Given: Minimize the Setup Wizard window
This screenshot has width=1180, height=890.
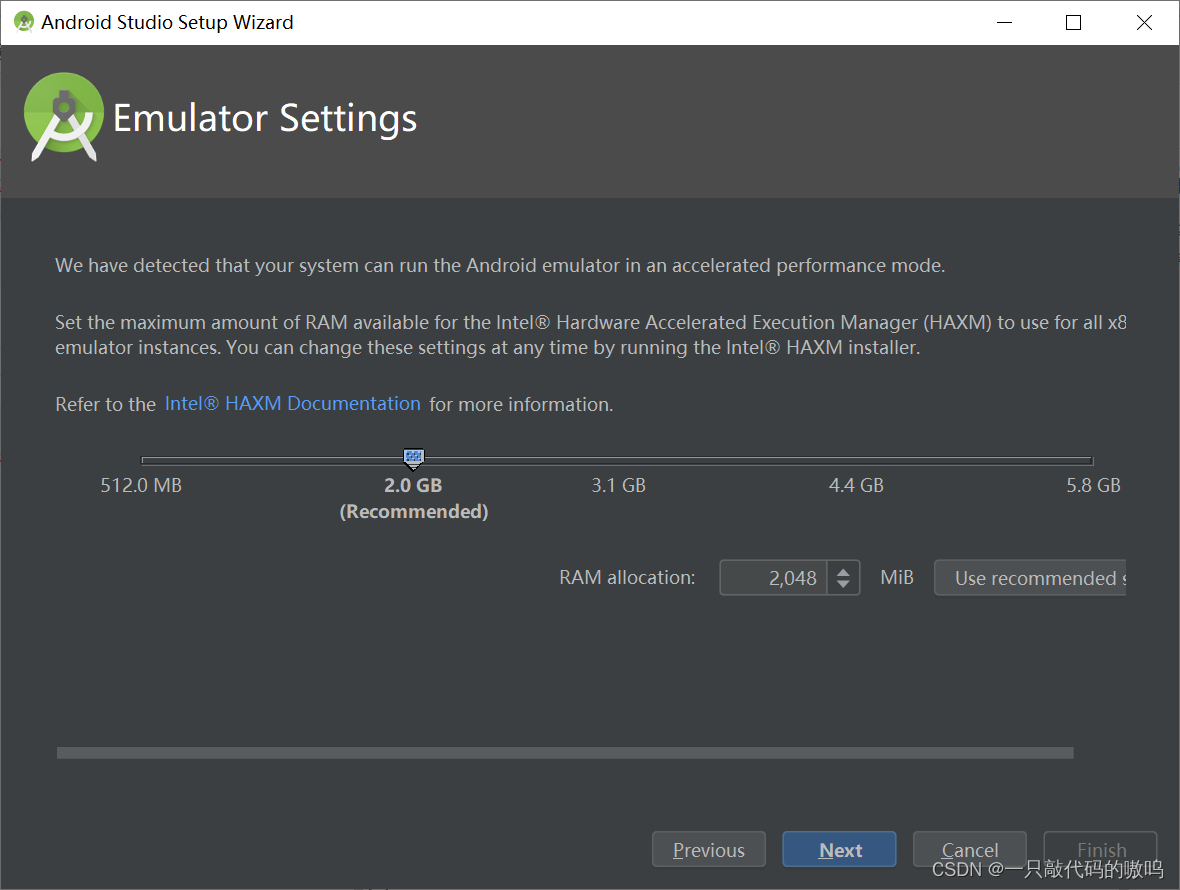Looking at the screenshot, I should click(1004, 23).
